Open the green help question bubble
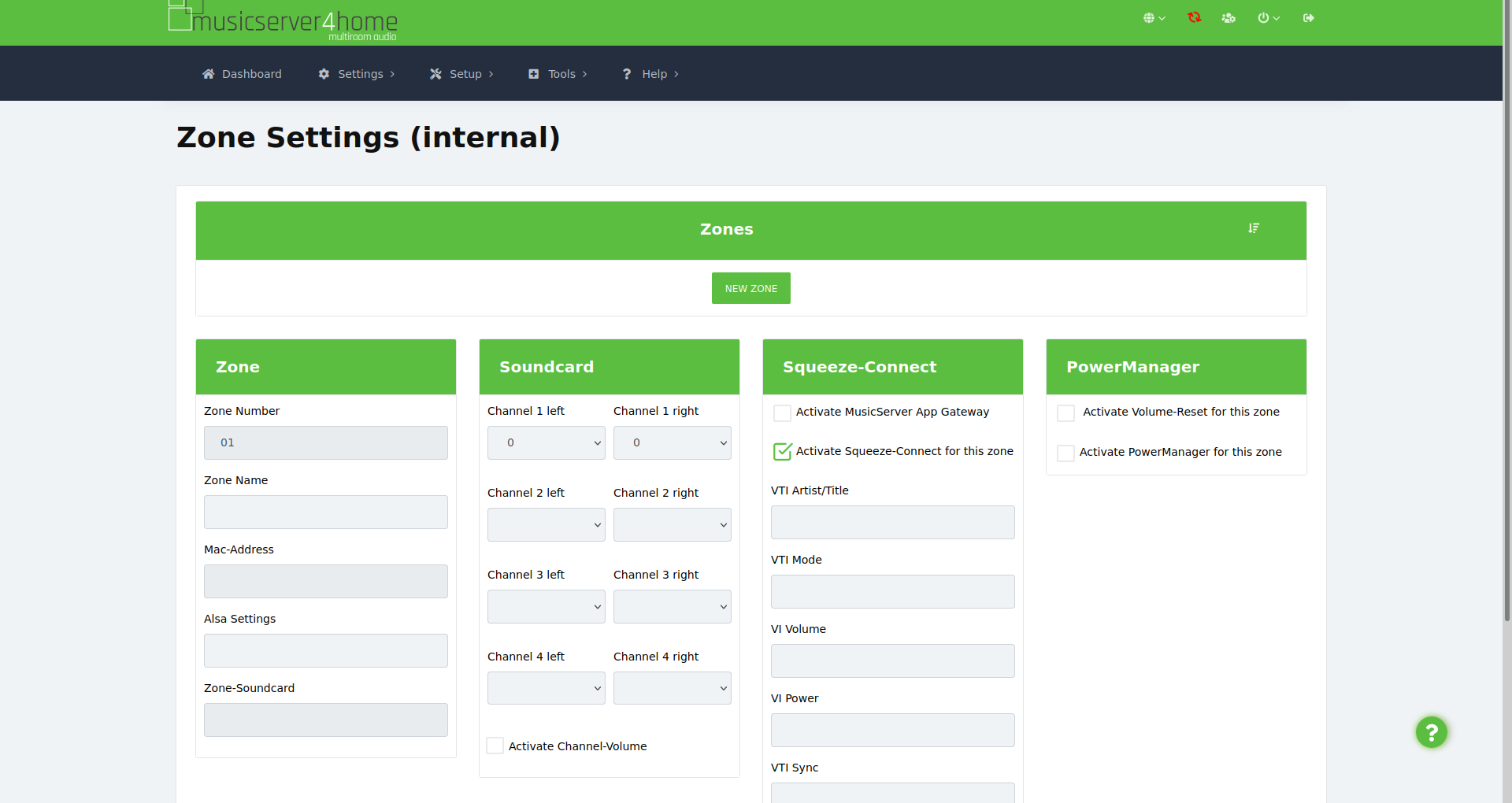The image size is (1512, 803). [1431, 732]
